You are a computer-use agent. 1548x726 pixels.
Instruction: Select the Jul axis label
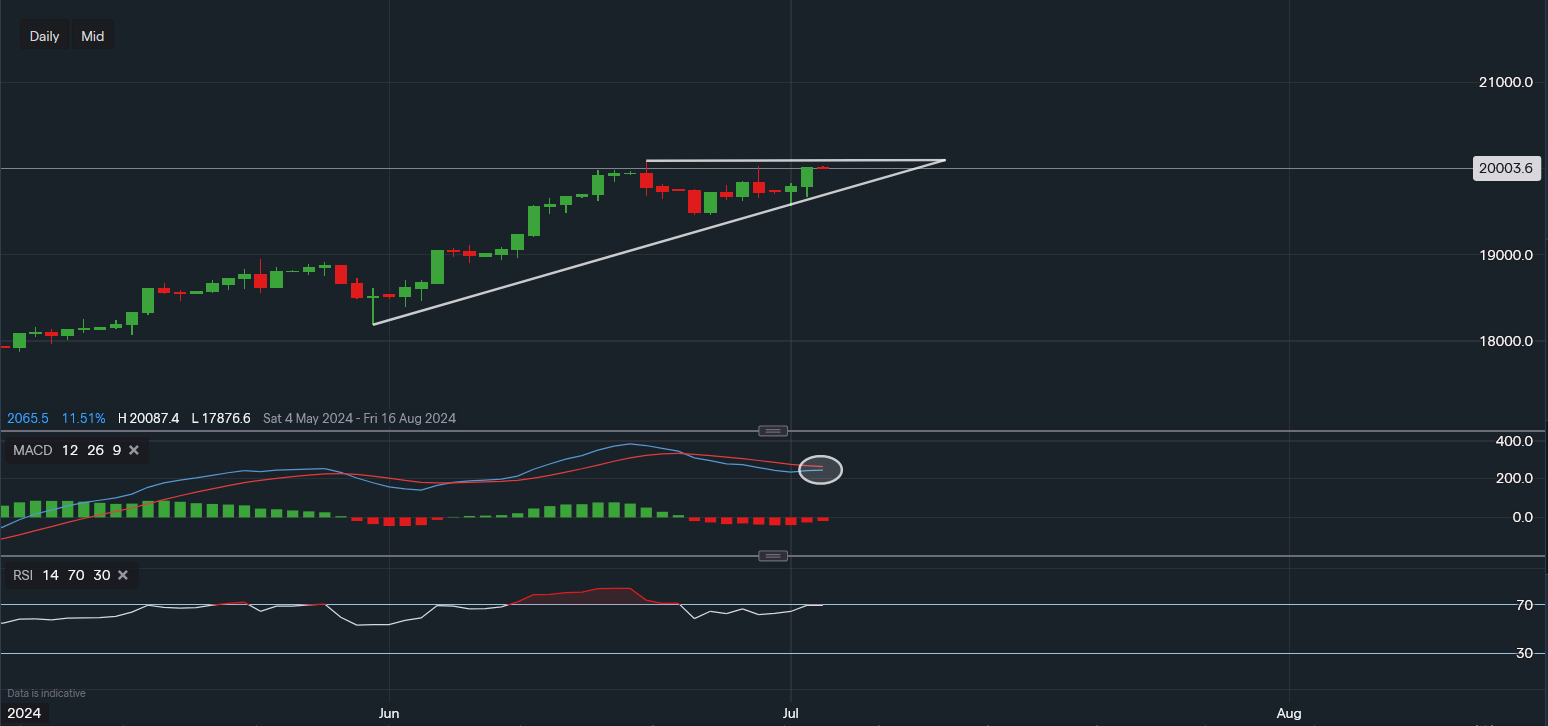[x=790, y=713]
